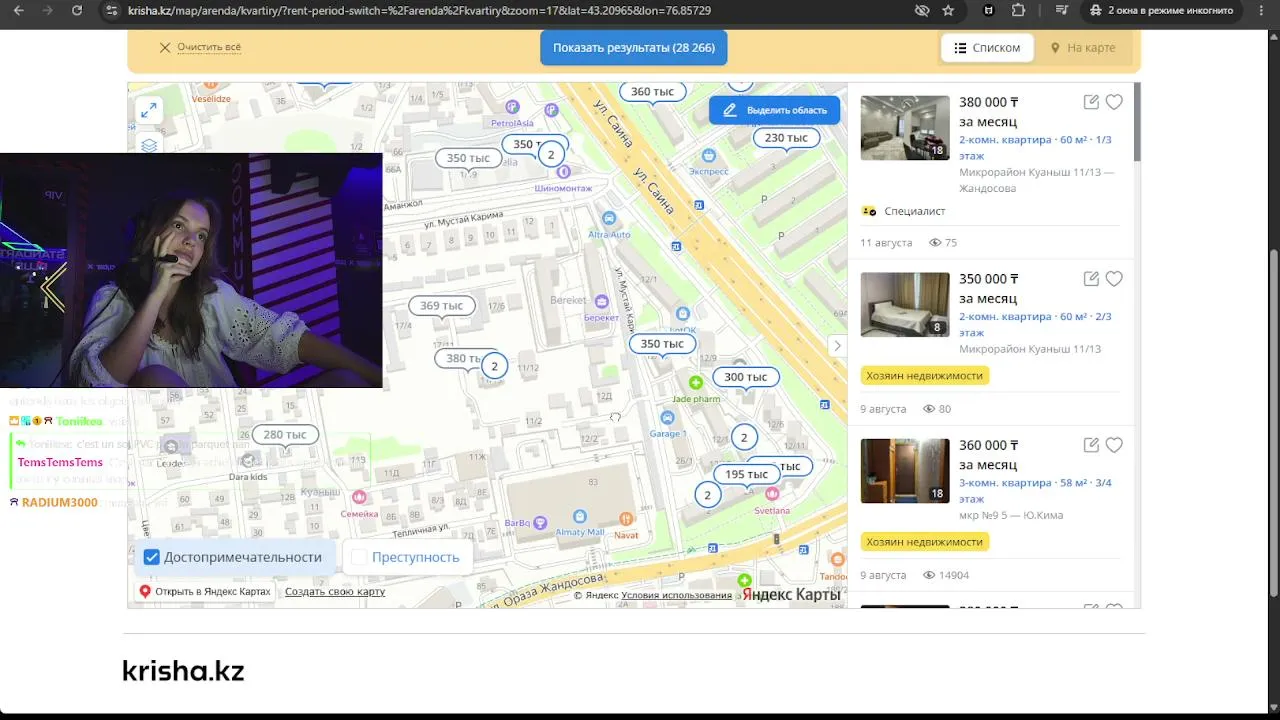Click the Микрорайон Куаныш 11/13 address of the 350 000 ₸ listing
The width and height of the screenshot is (1280, 720).
[x=1030, y=349]
